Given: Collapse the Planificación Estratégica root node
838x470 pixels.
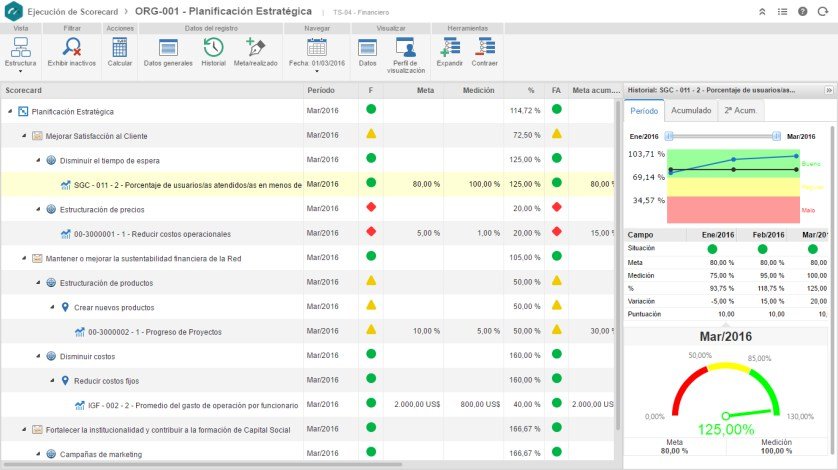Looking at the screenshot, I should pos(10,111).
